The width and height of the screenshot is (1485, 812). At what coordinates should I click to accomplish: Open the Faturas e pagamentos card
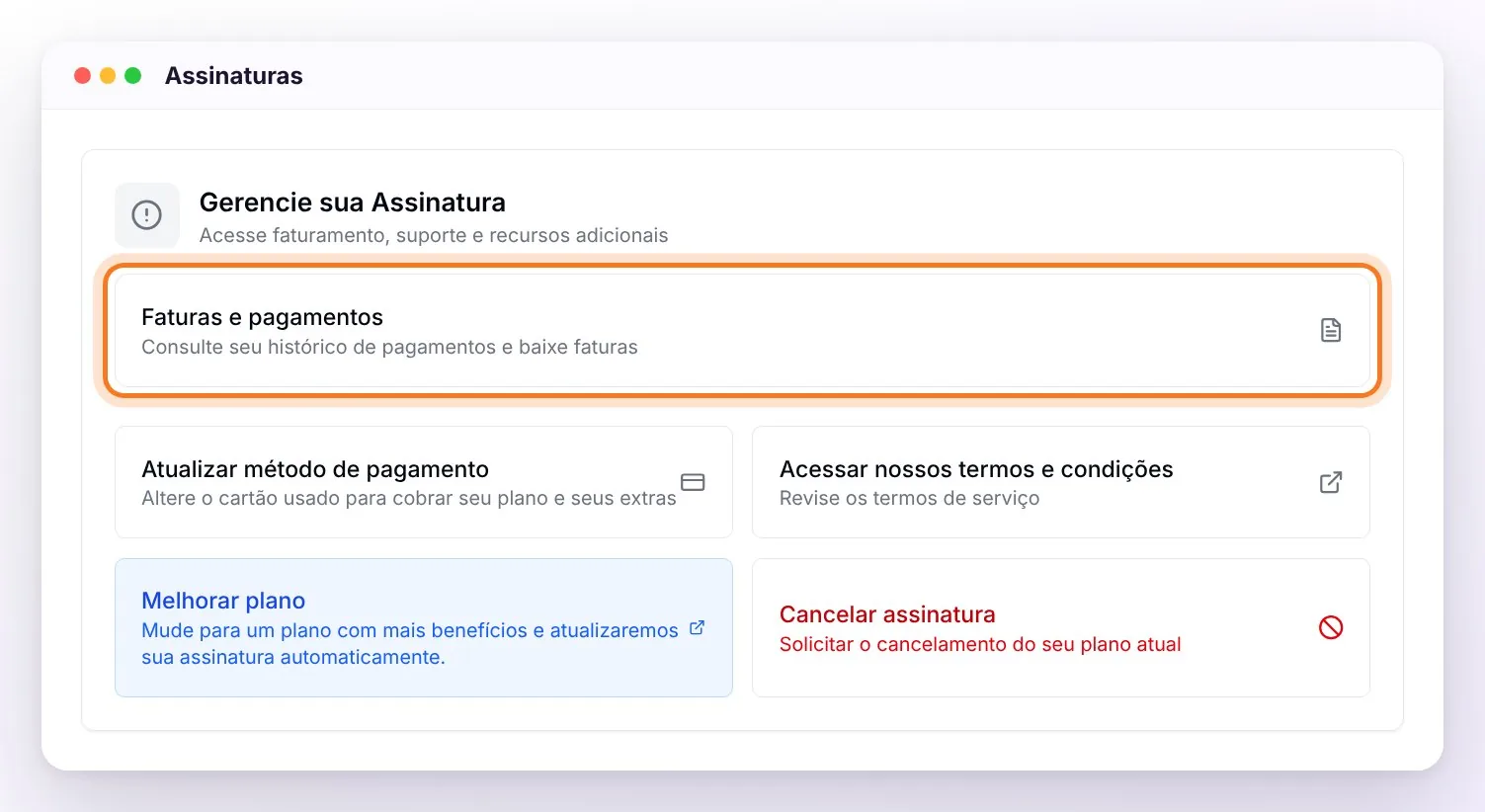click(x=742, y=330)
